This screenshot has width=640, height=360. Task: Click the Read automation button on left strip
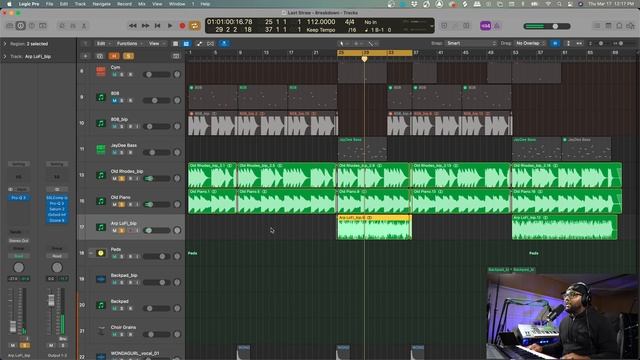pyautogui.click(x=18, y=256)
